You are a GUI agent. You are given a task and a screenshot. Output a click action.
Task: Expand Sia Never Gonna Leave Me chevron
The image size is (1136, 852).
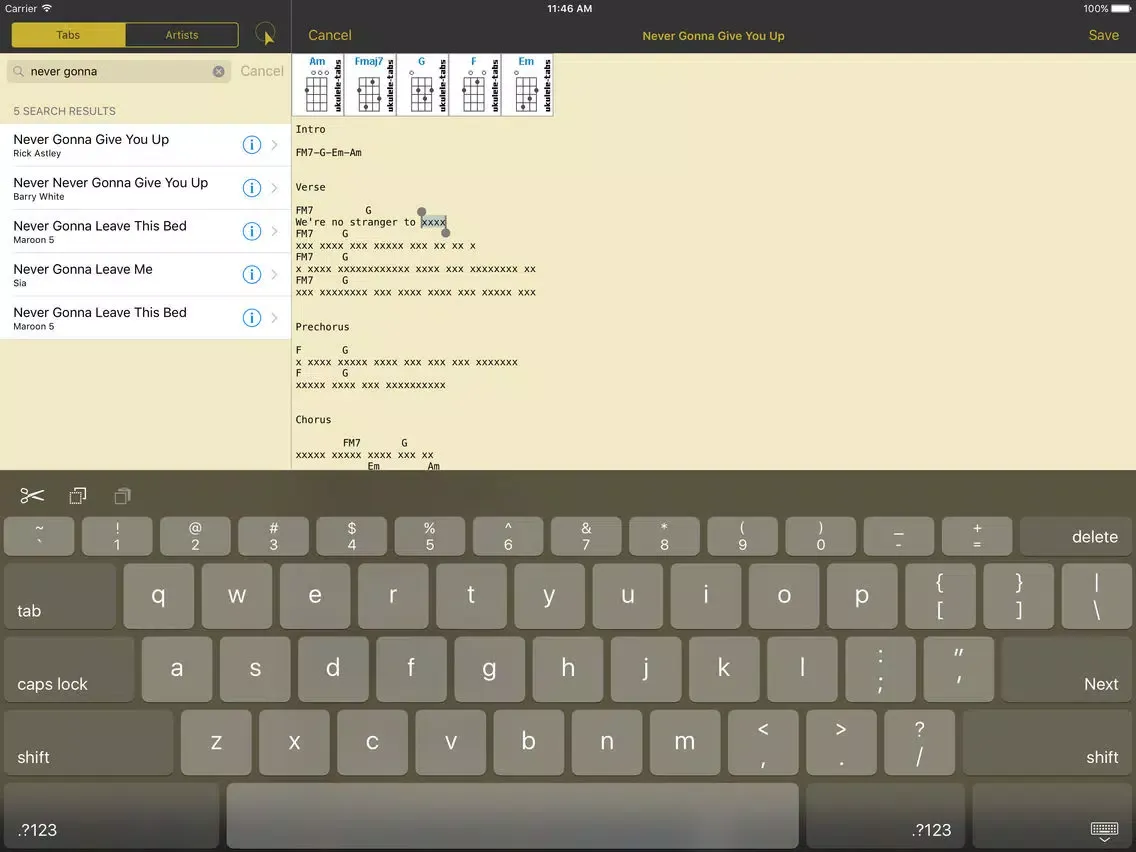276,275
